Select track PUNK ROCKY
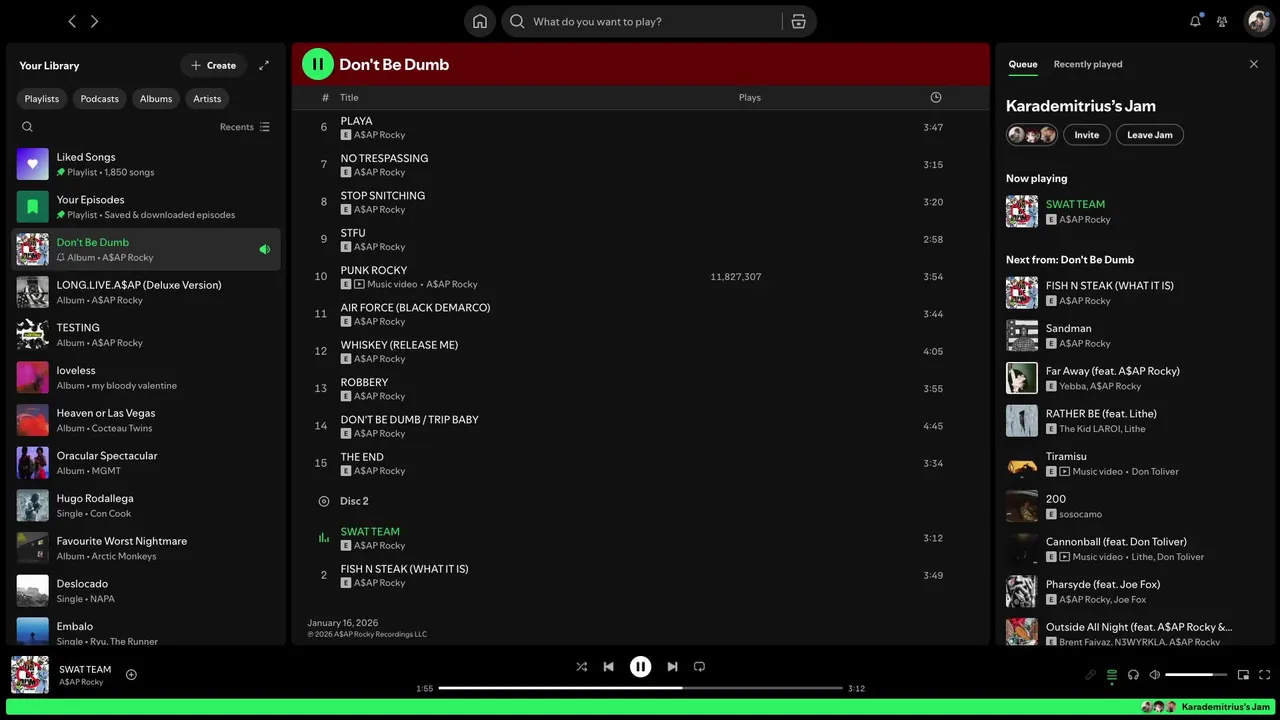 (640, 277)
